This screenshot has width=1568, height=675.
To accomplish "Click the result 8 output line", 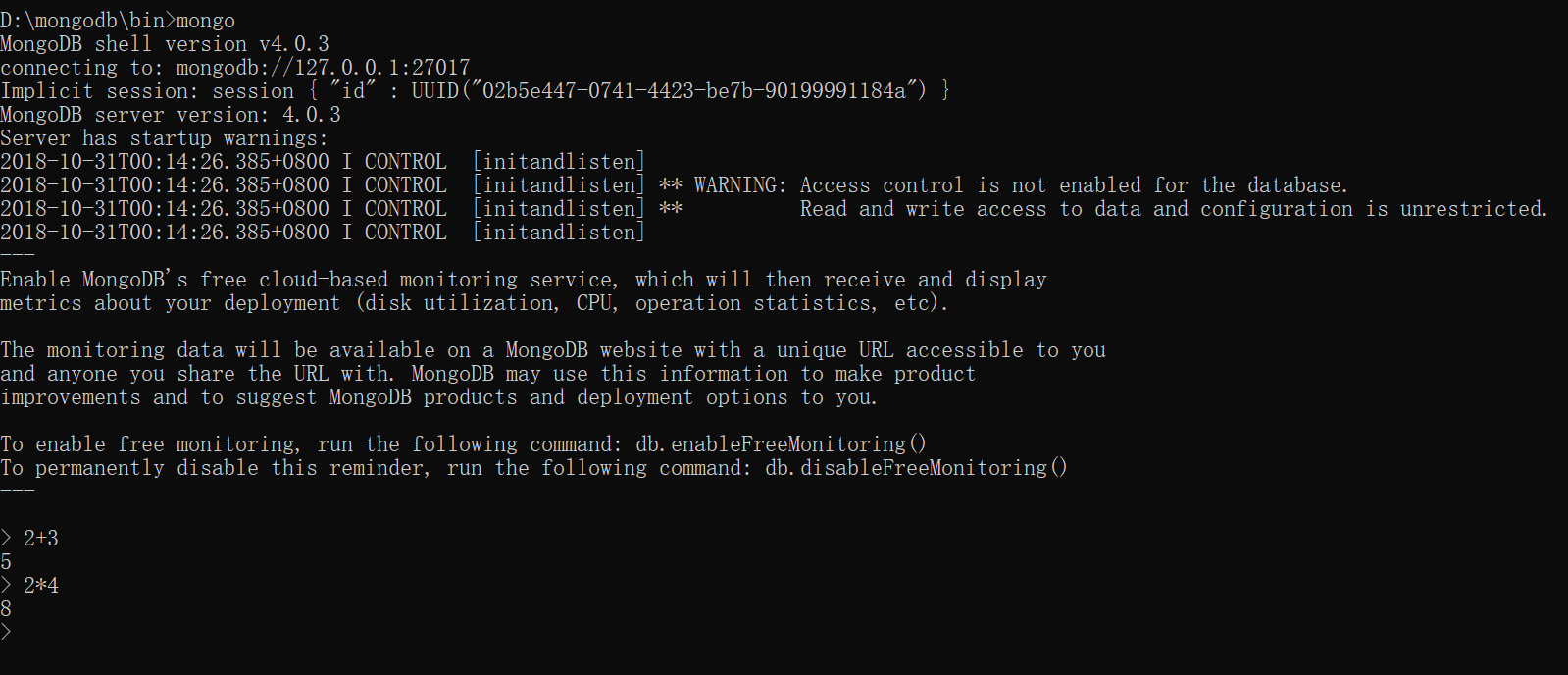I will point(6,609).
